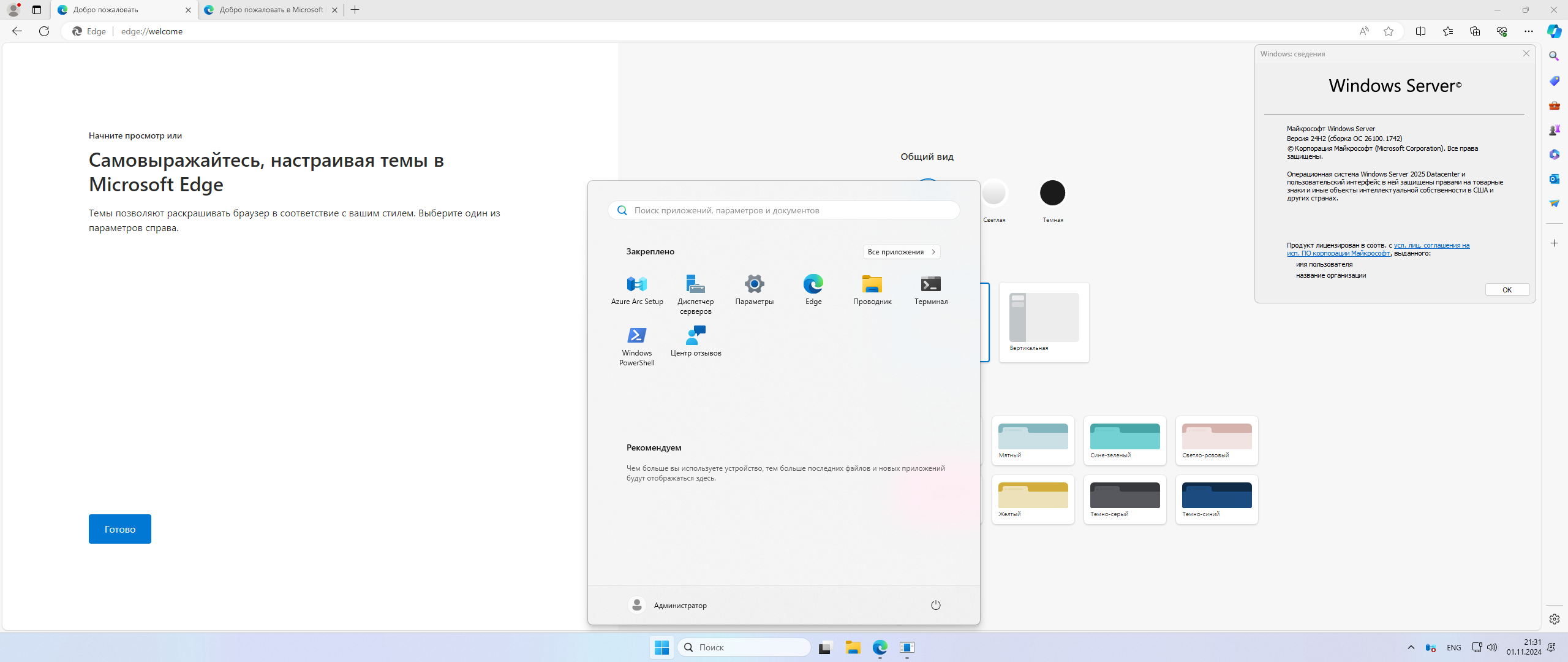Show hidden system tray icons chevron
1568x662 pixels.
click(1411, 647)
